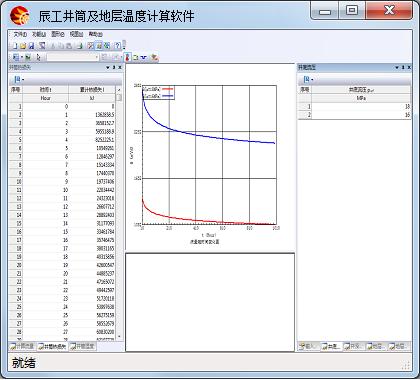Click the blue wave curve icon
Viewport: 420px width, 380px height.
144,57
